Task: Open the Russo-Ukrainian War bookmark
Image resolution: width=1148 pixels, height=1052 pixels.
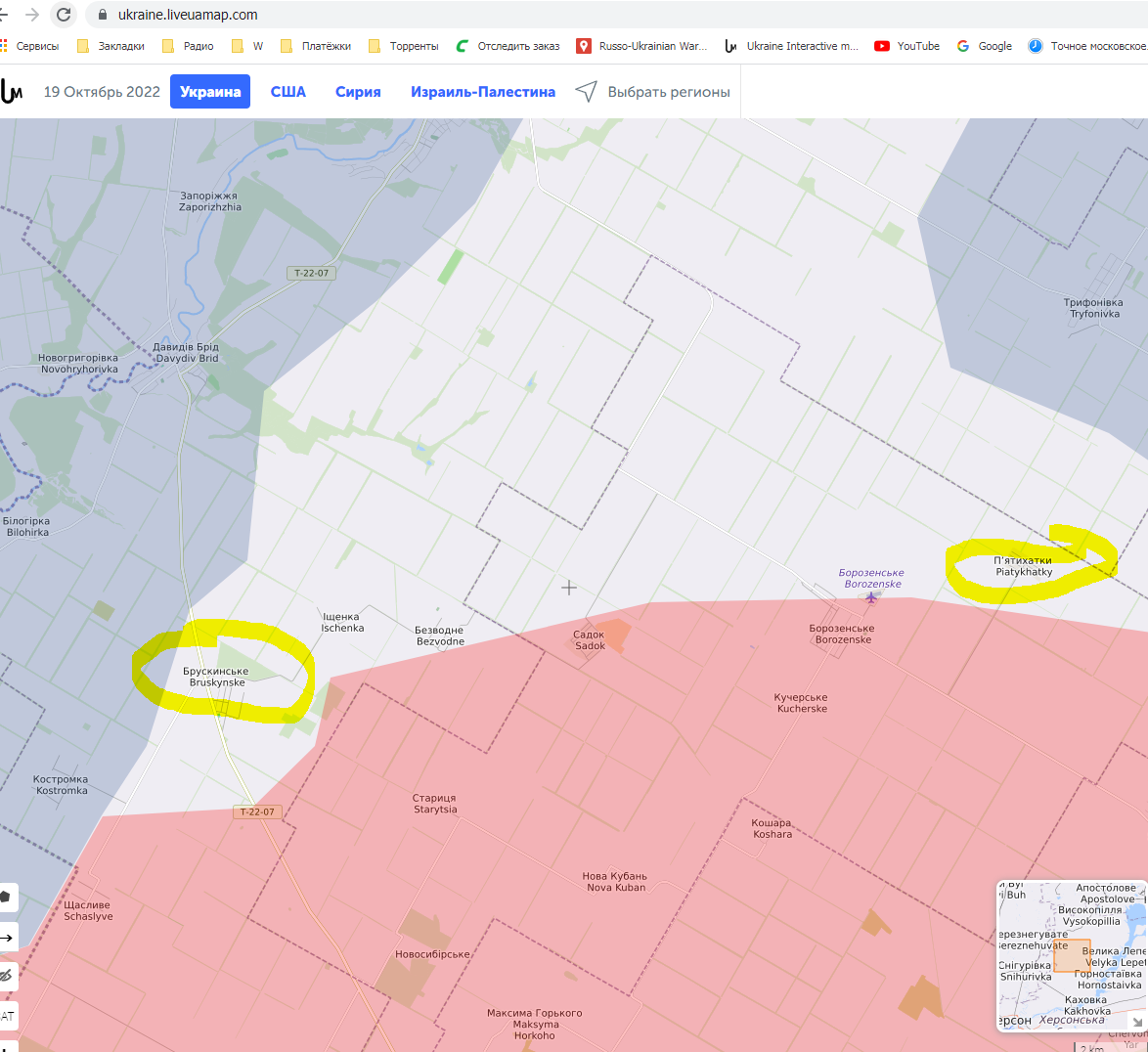Action: [642, 45]
